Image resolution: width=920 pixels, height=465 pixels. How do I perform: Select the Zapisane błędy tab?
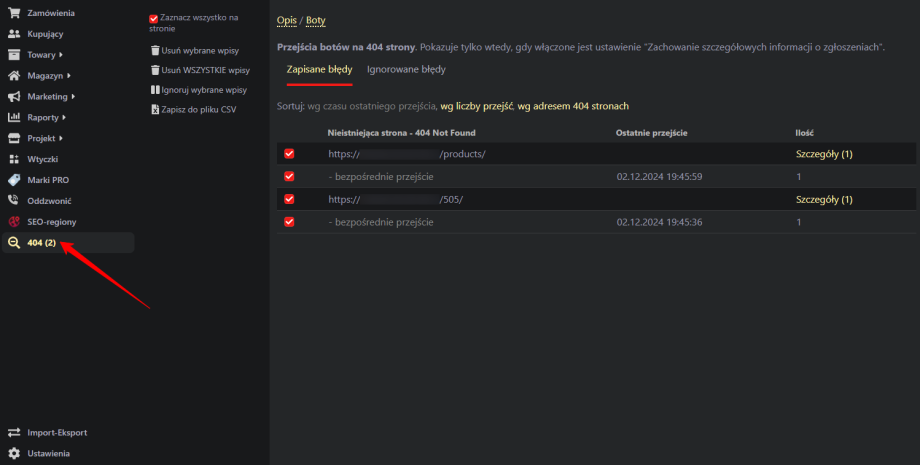click(x=319, y=70)
